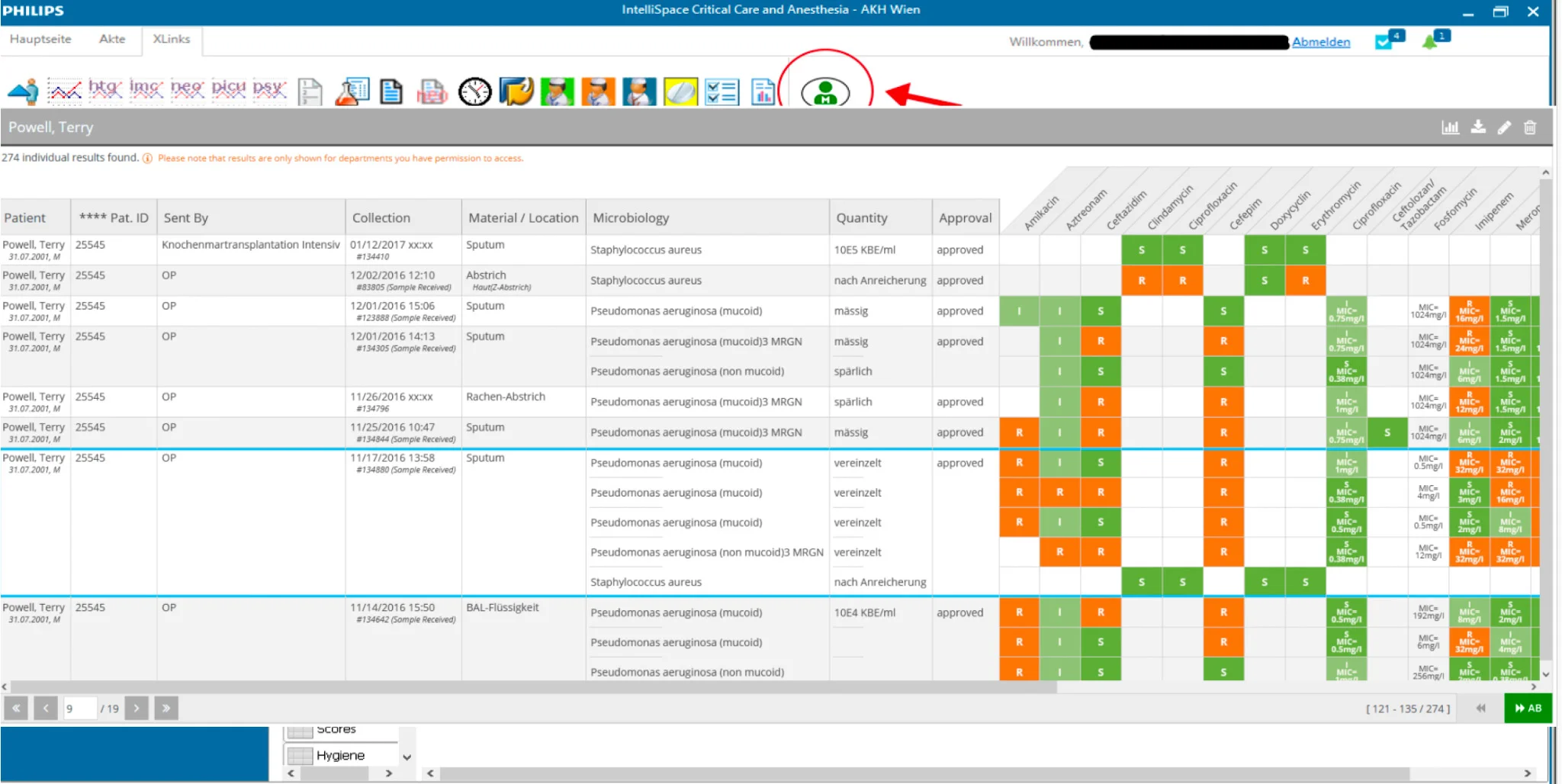Viewport: 1562px width, 784px height.
Task: Open the clock icon in the XLinks toolbar
Action: (x=474, y=92)
